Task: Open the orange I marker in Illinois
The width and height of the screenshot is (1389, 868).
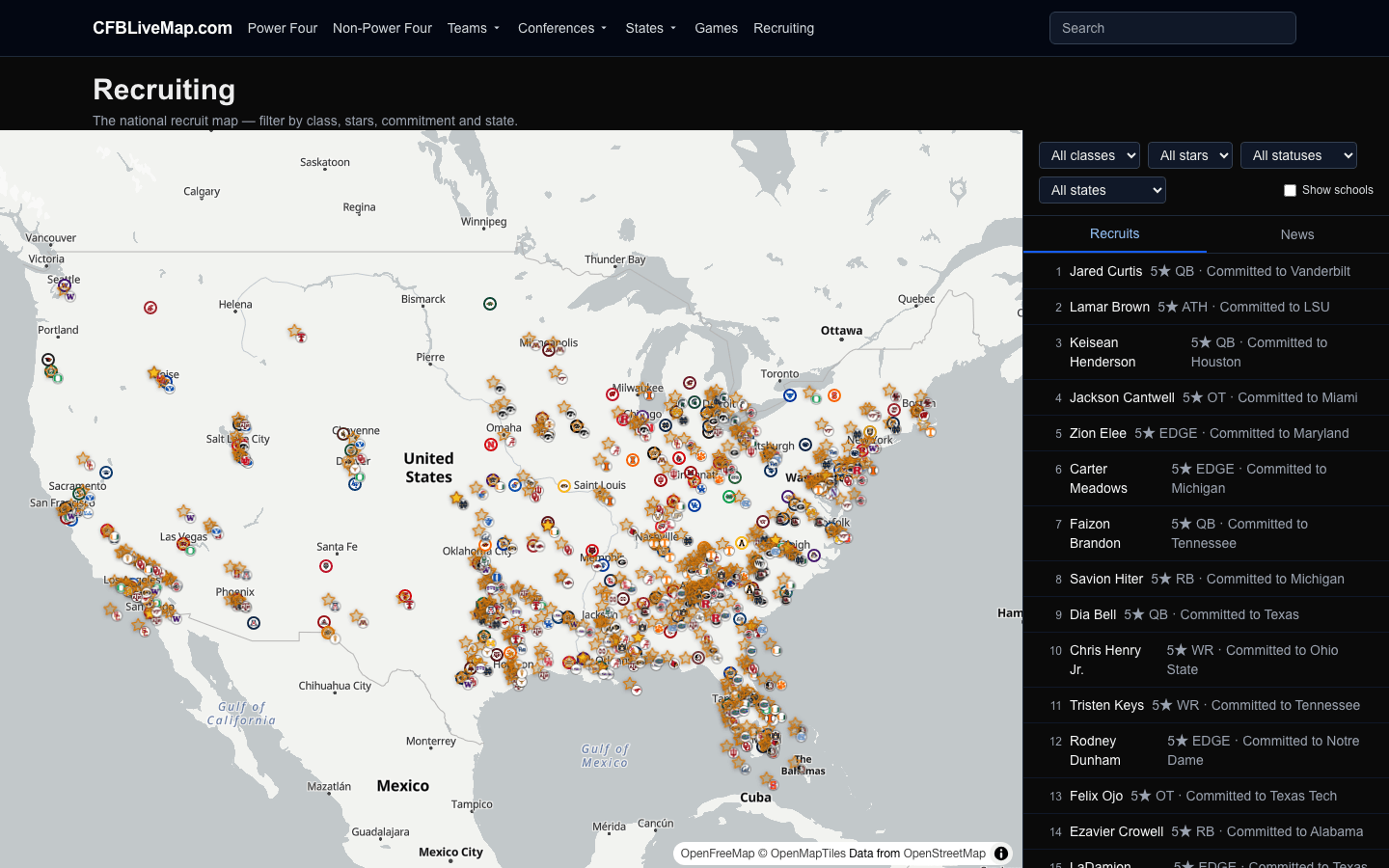Action: (633, 460)
